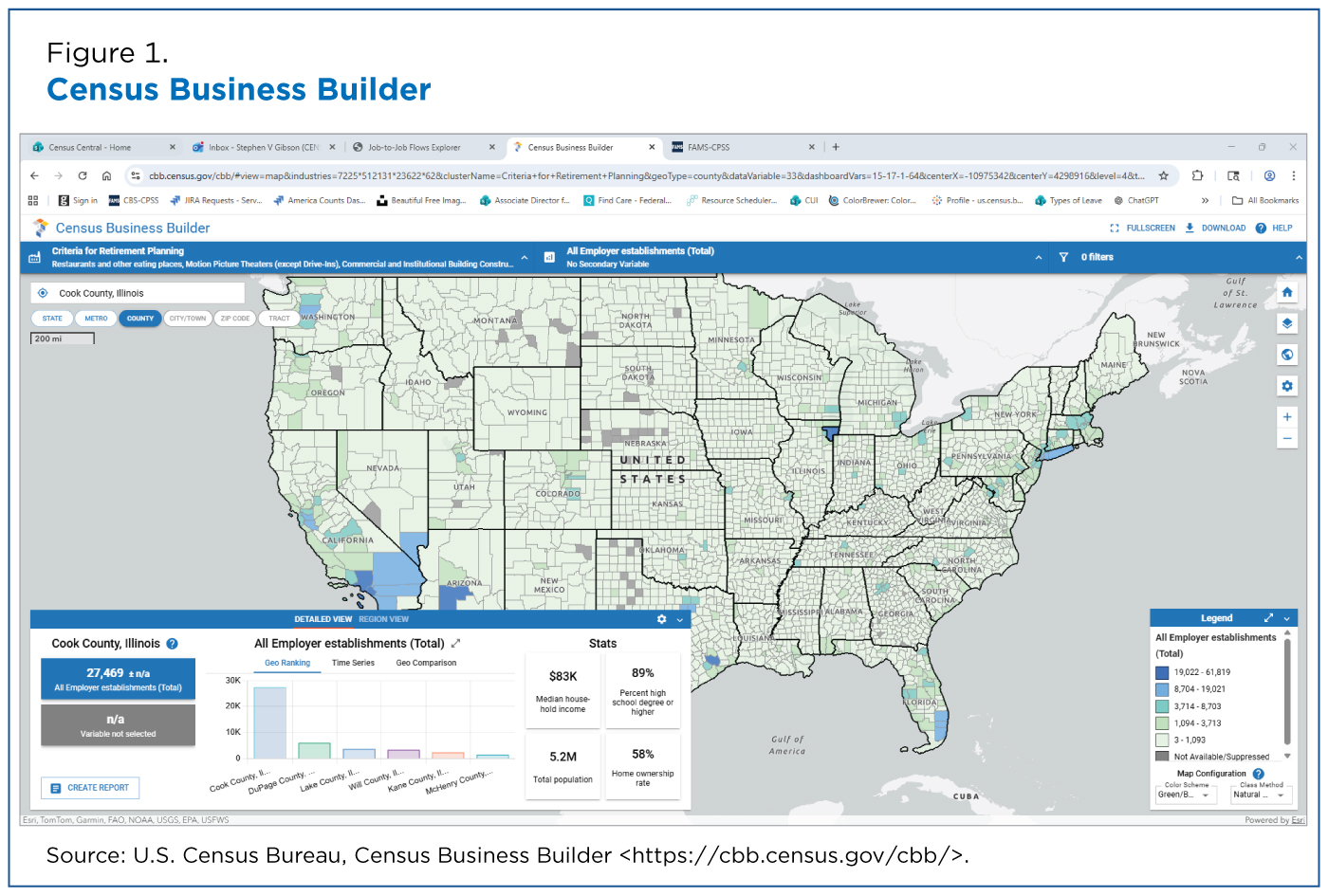This screenshot has height=896, width=1328.
Task: Click the Map Configuration help icon
Action: 1259,774
